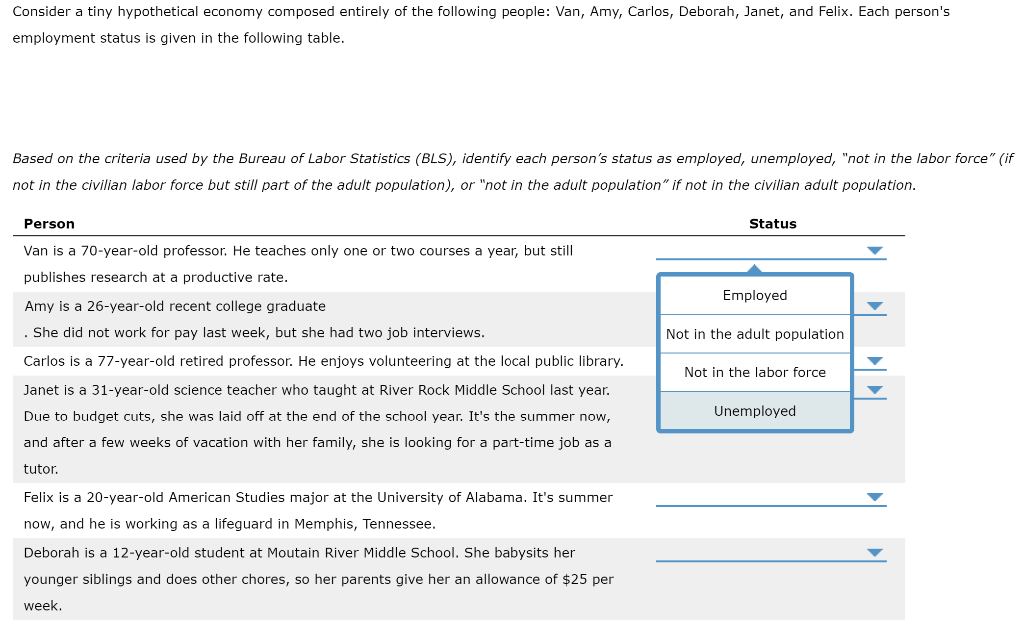Expand the status picker for Van
This screenshot has width=1024, height=632.
point(876,251)
